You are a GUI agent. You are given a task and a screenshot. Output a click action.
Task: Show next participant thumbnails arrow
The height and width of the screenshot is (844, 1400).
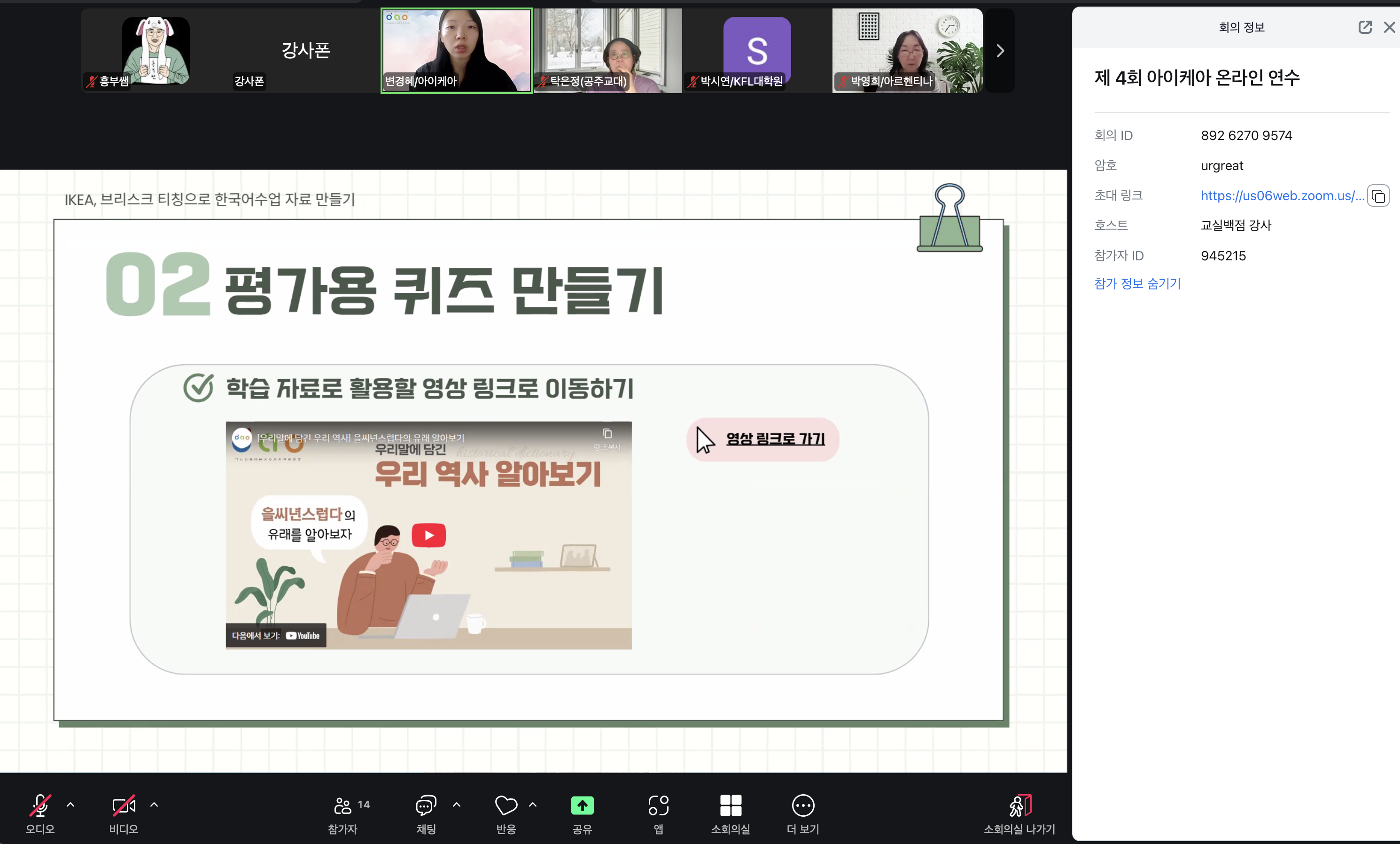coord(1000,51)
